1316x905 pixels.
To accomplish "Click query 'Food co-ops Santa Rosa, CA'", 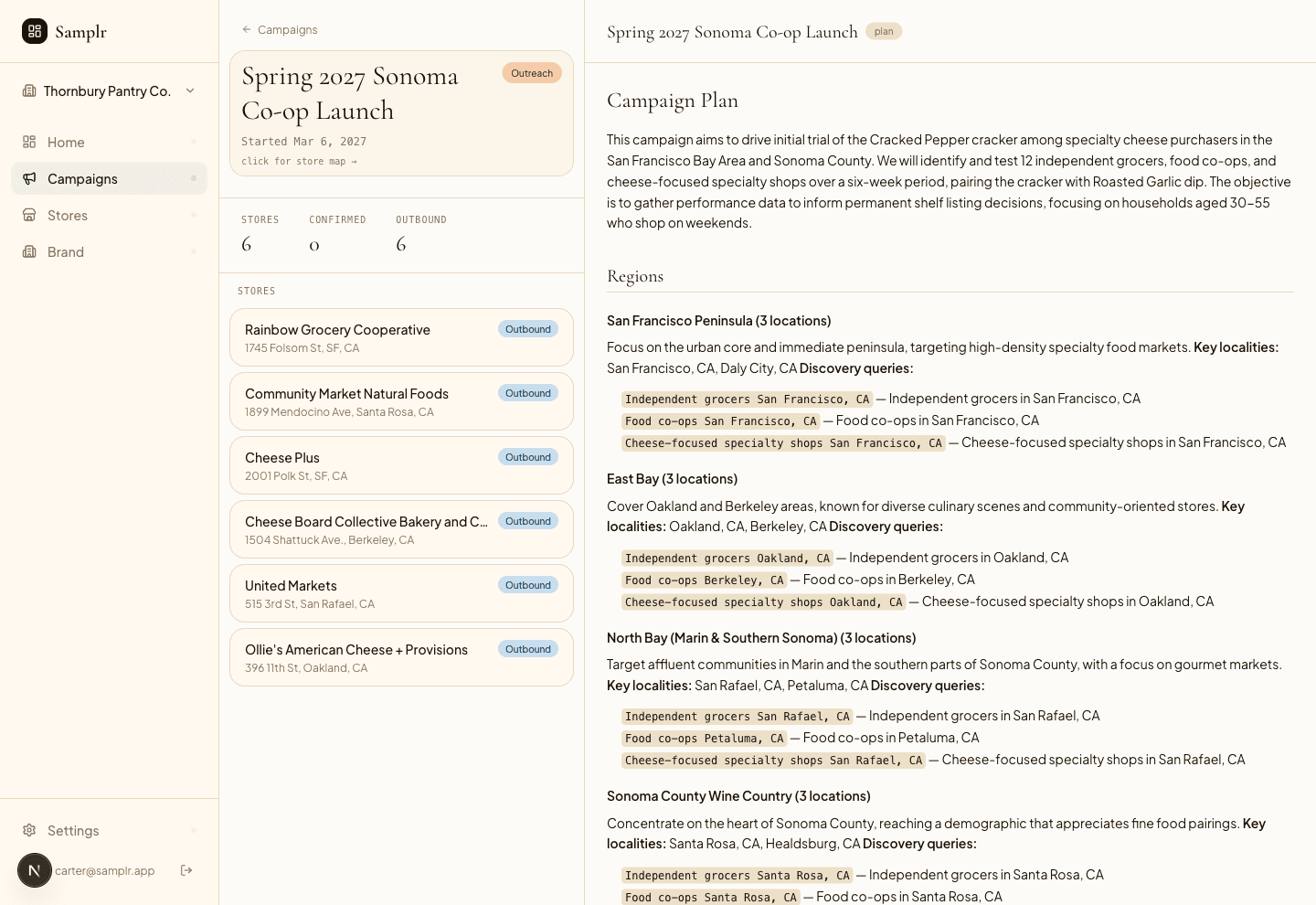I will [x=711, y=898].
